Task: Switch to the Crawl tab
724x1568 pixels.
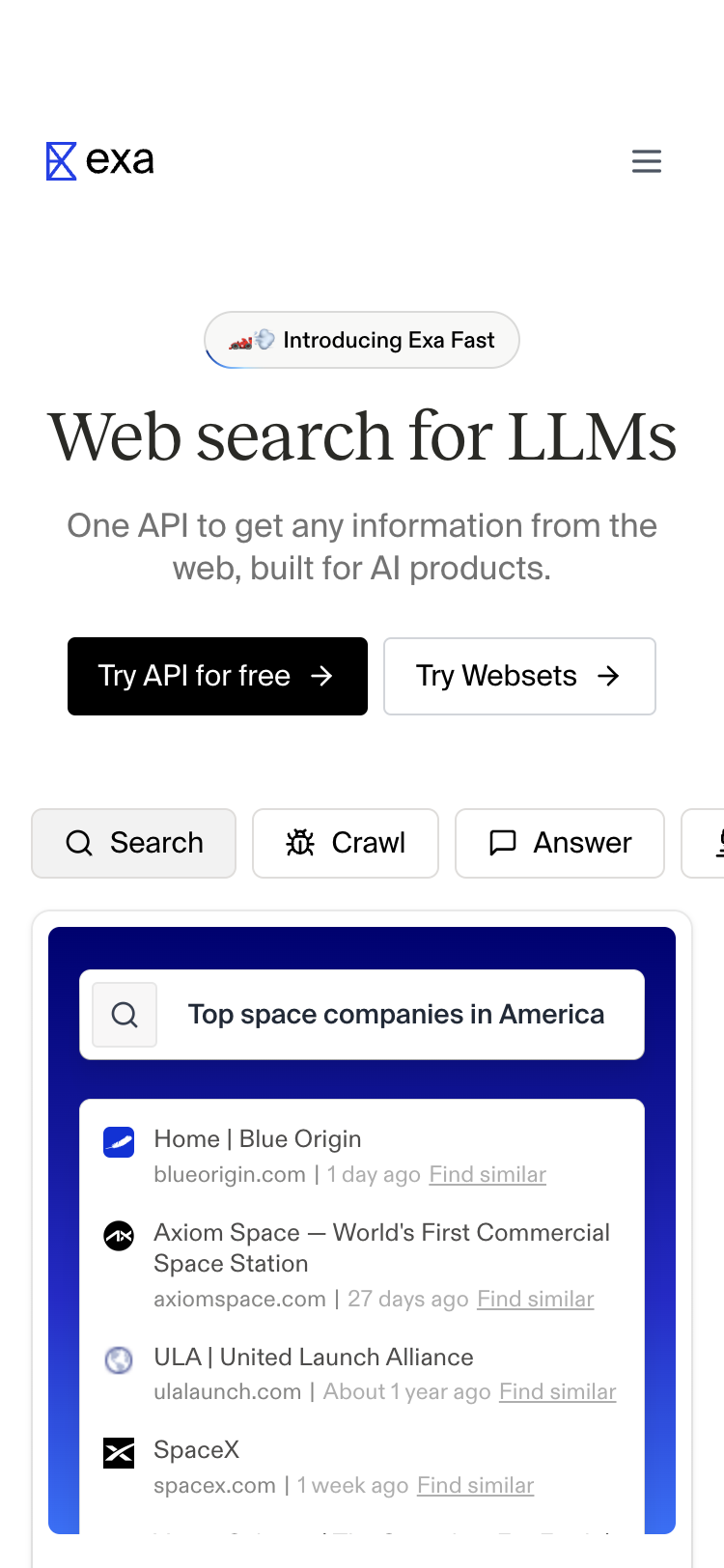Action: (x=346, y=843)
